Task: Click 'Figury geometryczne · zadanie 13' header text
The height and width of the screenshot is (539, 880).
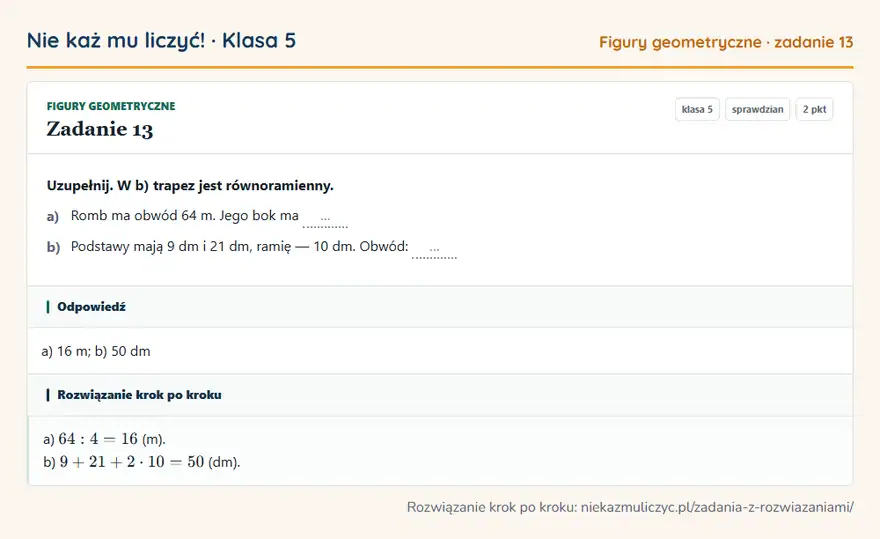Action: pos(726,42)
